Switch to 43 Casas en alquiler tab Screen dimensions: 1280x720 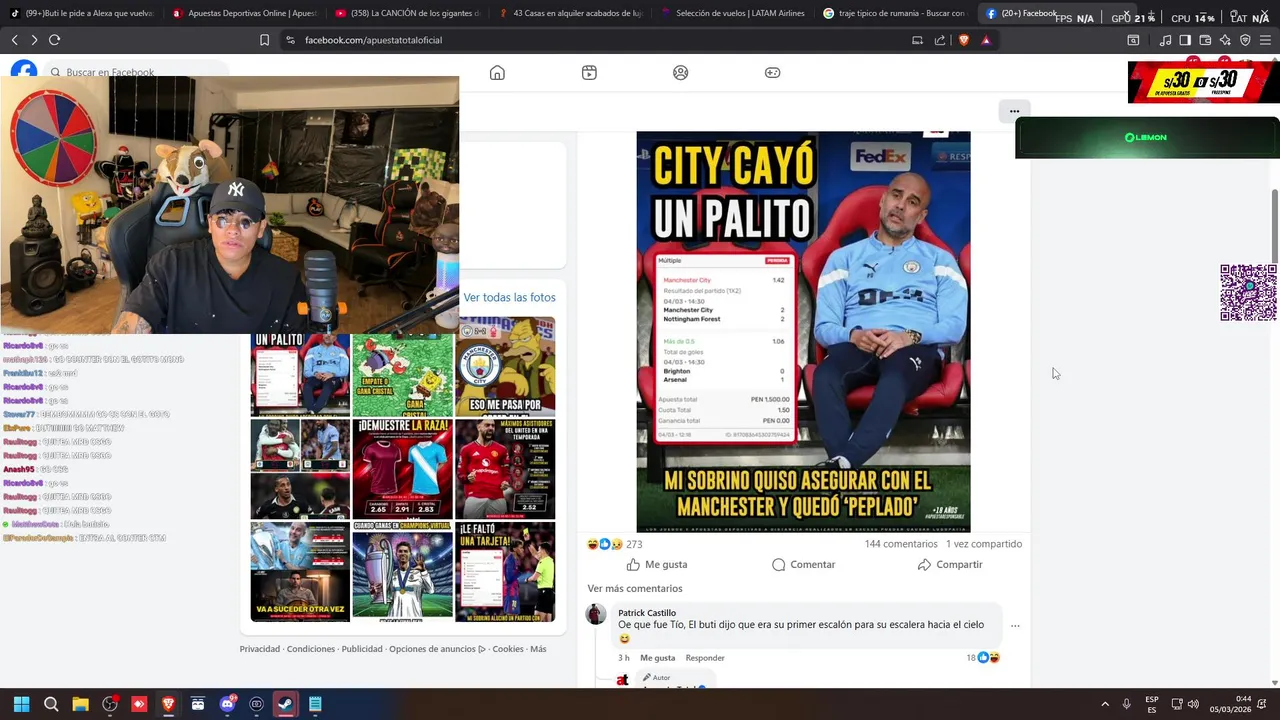570,13
